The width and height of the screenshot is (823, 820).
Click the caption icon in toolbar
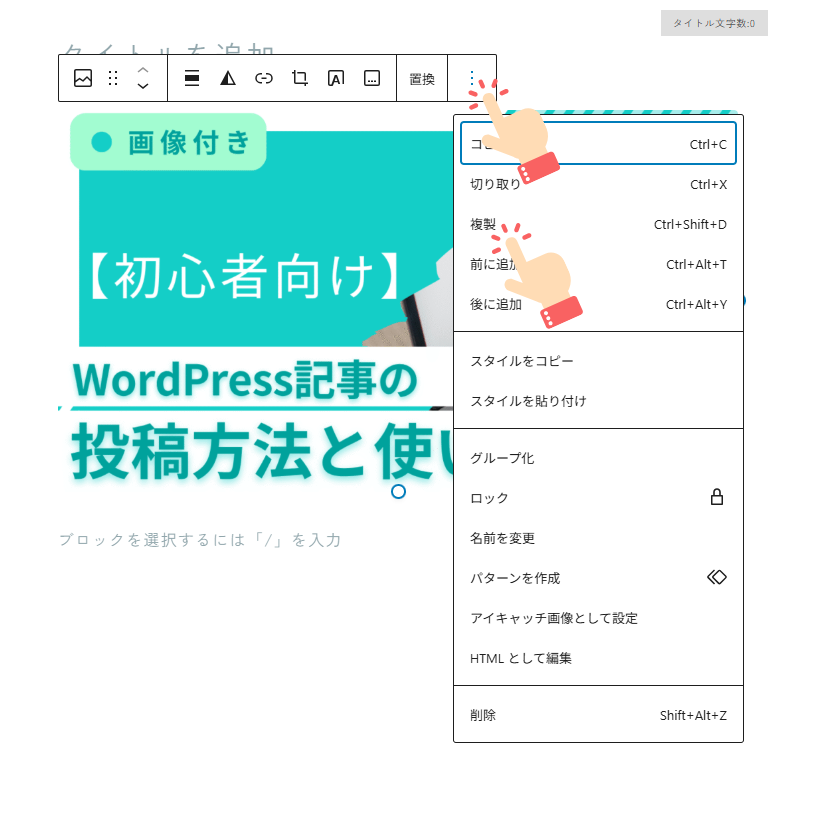[x=372, y=78]
